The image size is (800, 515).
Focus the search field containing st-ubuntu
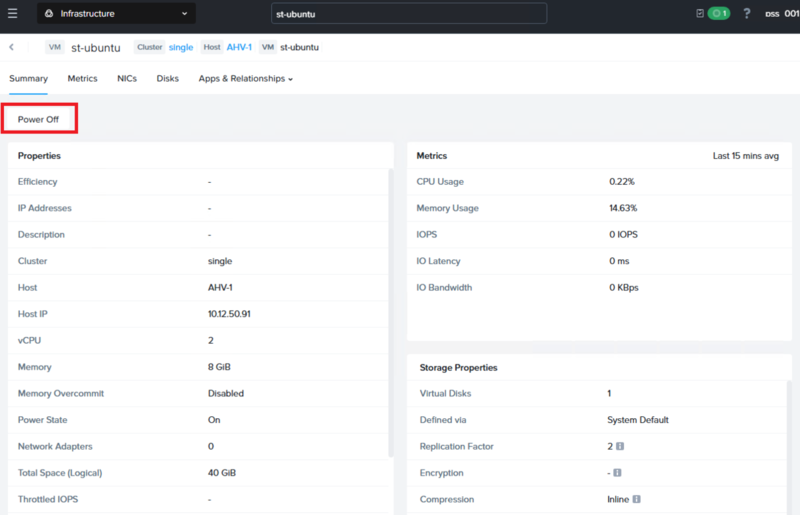pyautogui.click(x=409, y=14)
